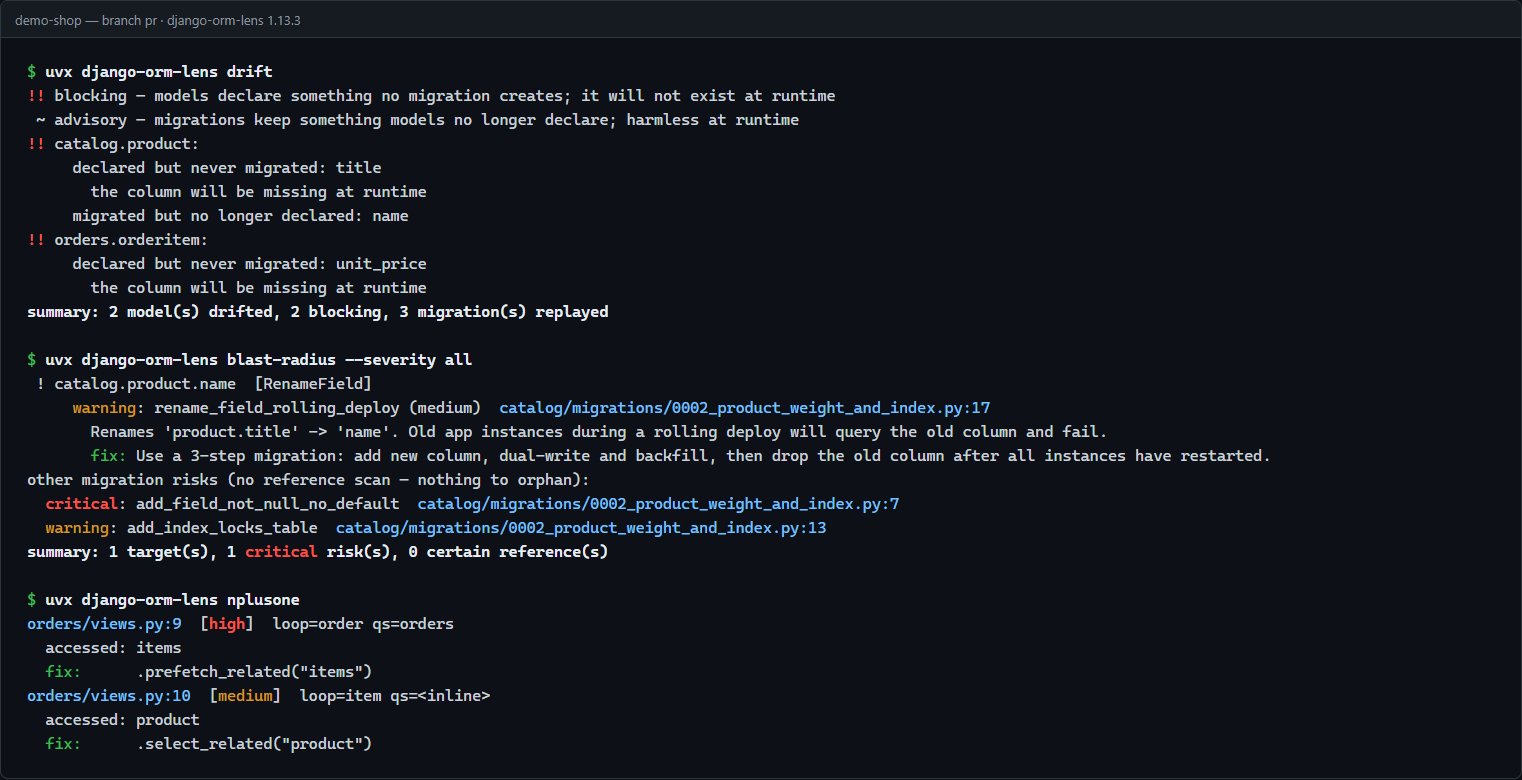1522x780 pixels.
Task: Click fix '.select_related("product")'
Action: click(254, 744)
